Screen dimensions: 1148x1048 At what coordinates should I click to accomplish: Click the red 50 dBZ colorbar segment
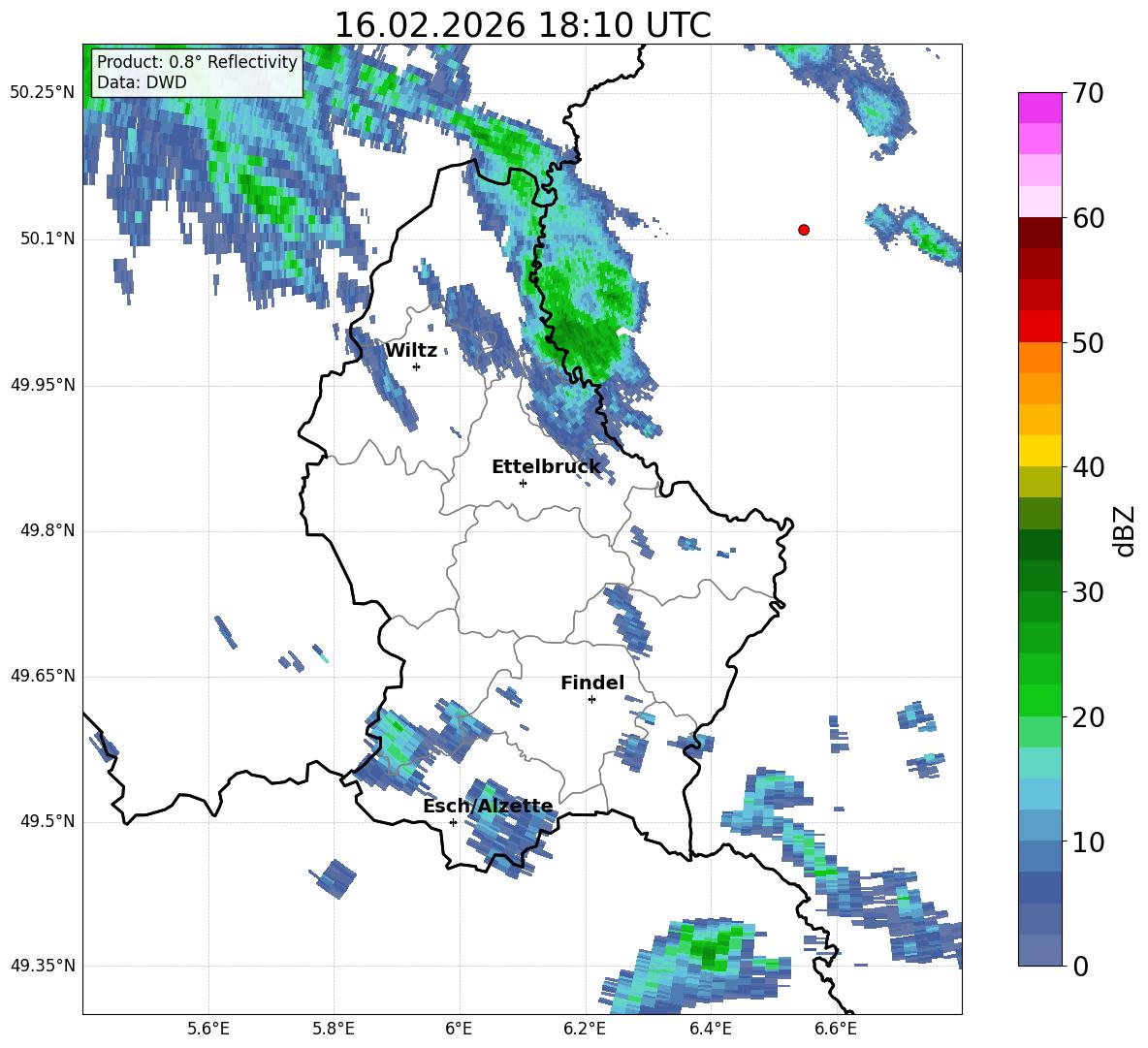1039,327
